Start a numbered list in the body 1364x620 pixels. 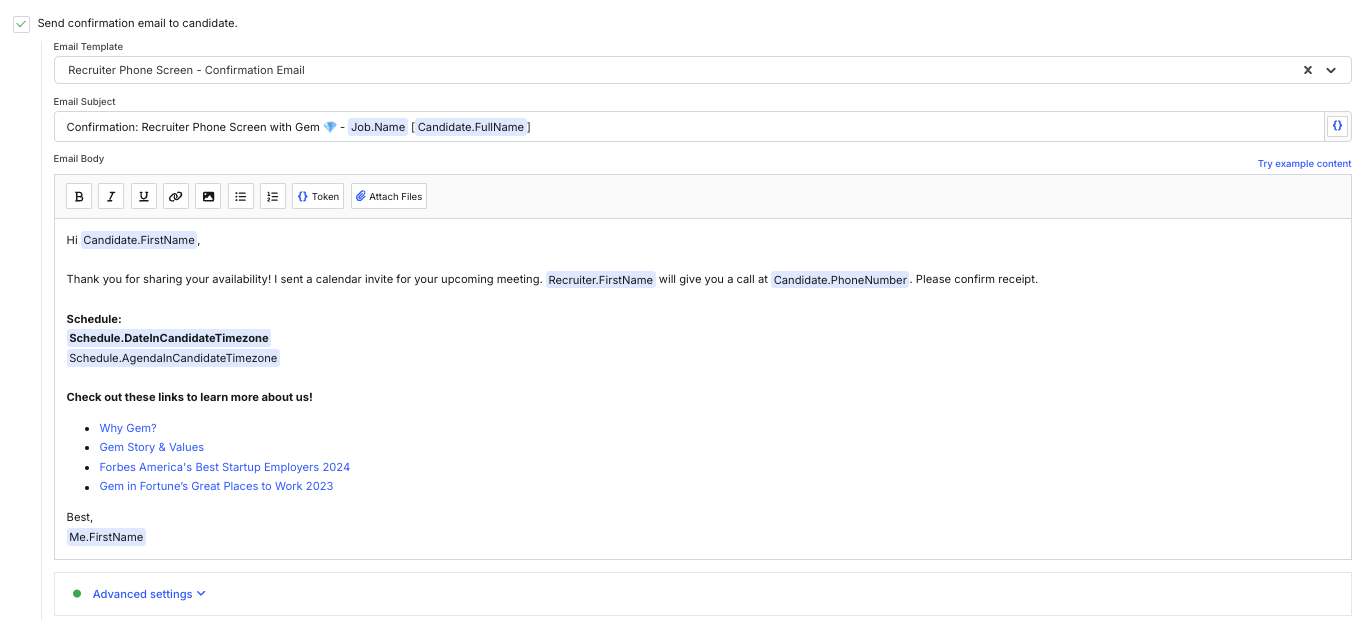[273, 197]
